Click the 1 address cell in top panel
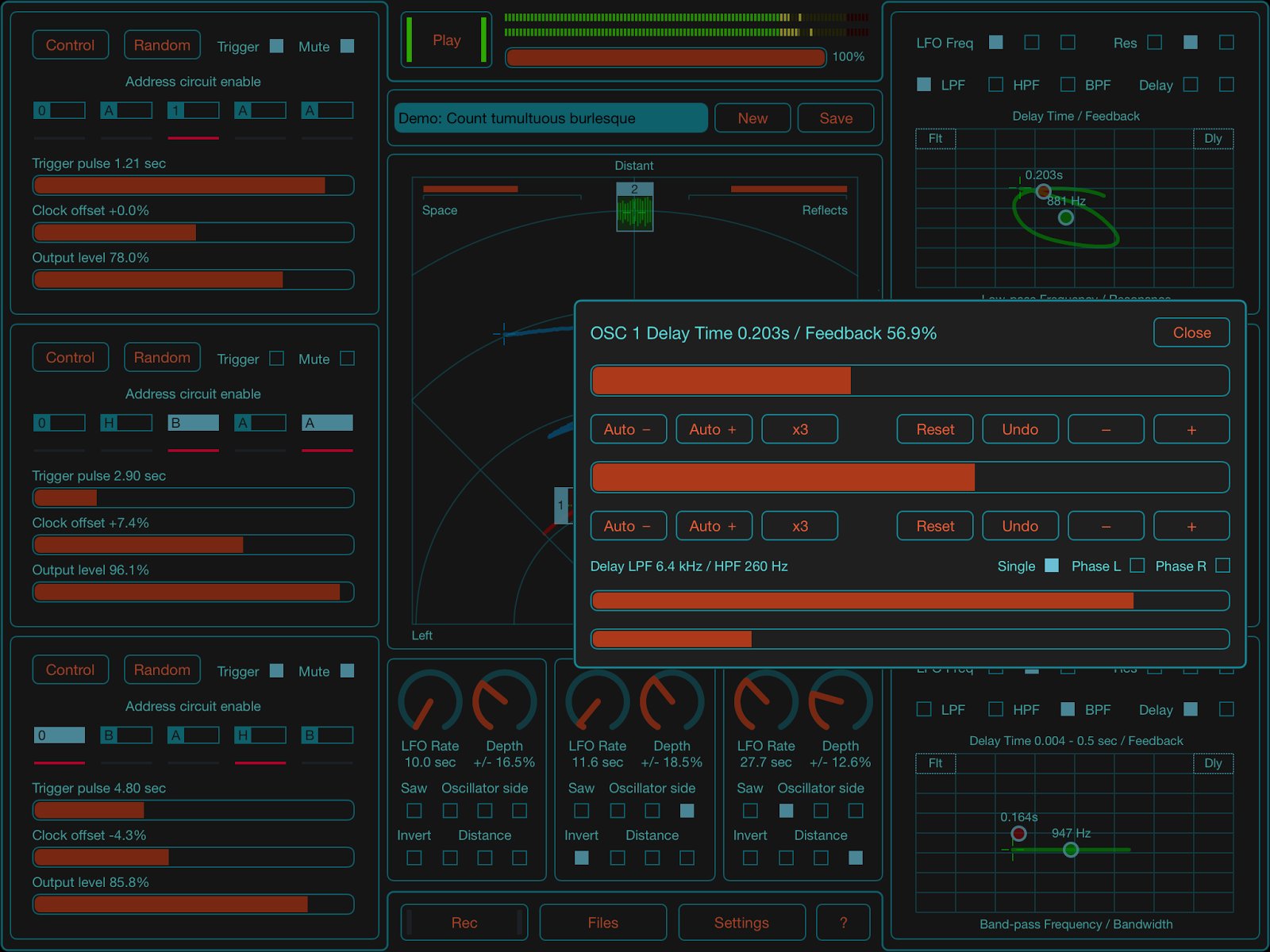The width and height of the screenshot is (1270, 952). [x=194, y=110]
